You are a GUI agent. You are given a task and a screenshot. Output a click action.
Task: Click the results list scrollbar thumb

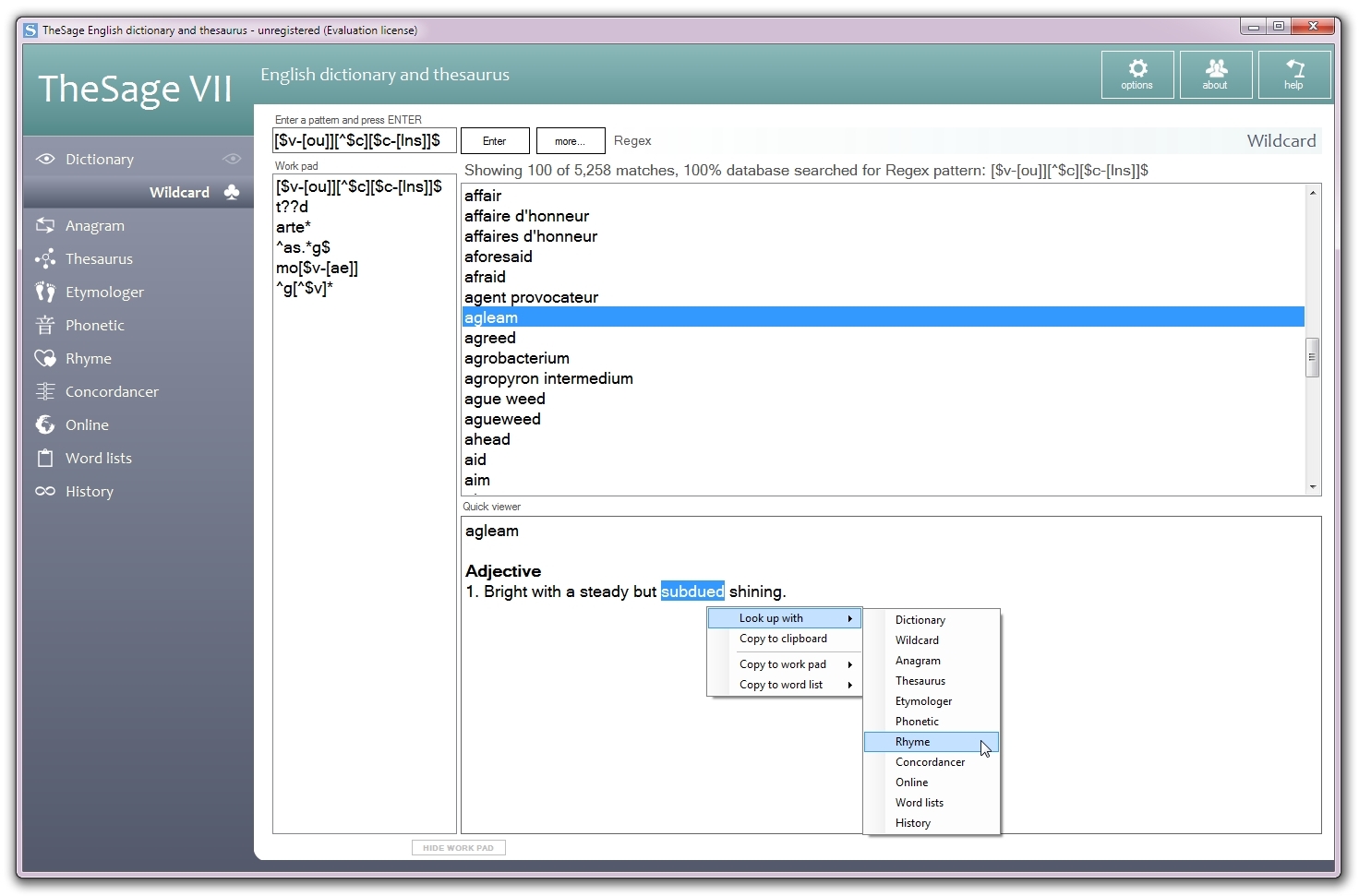[x=1312, y=358]
